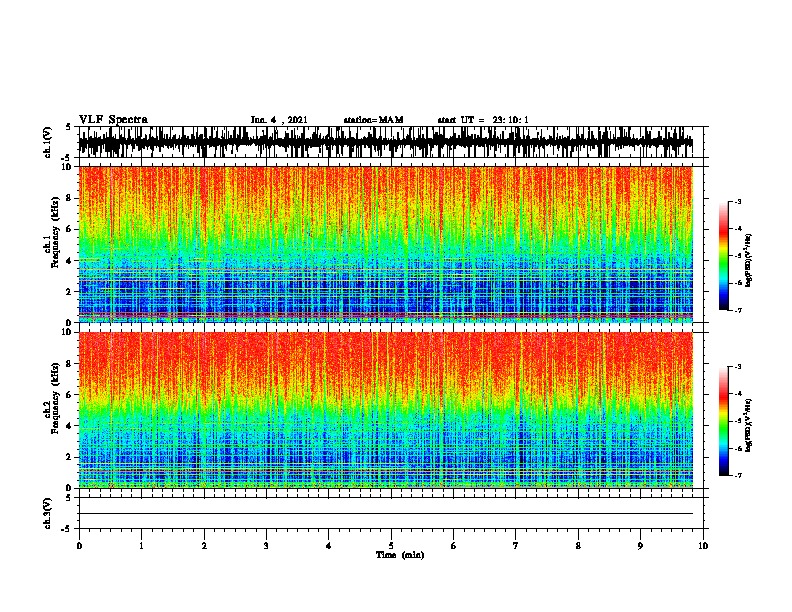
Task: Click the '10' kHz tick on ch.2 axis
Action: 68,332
